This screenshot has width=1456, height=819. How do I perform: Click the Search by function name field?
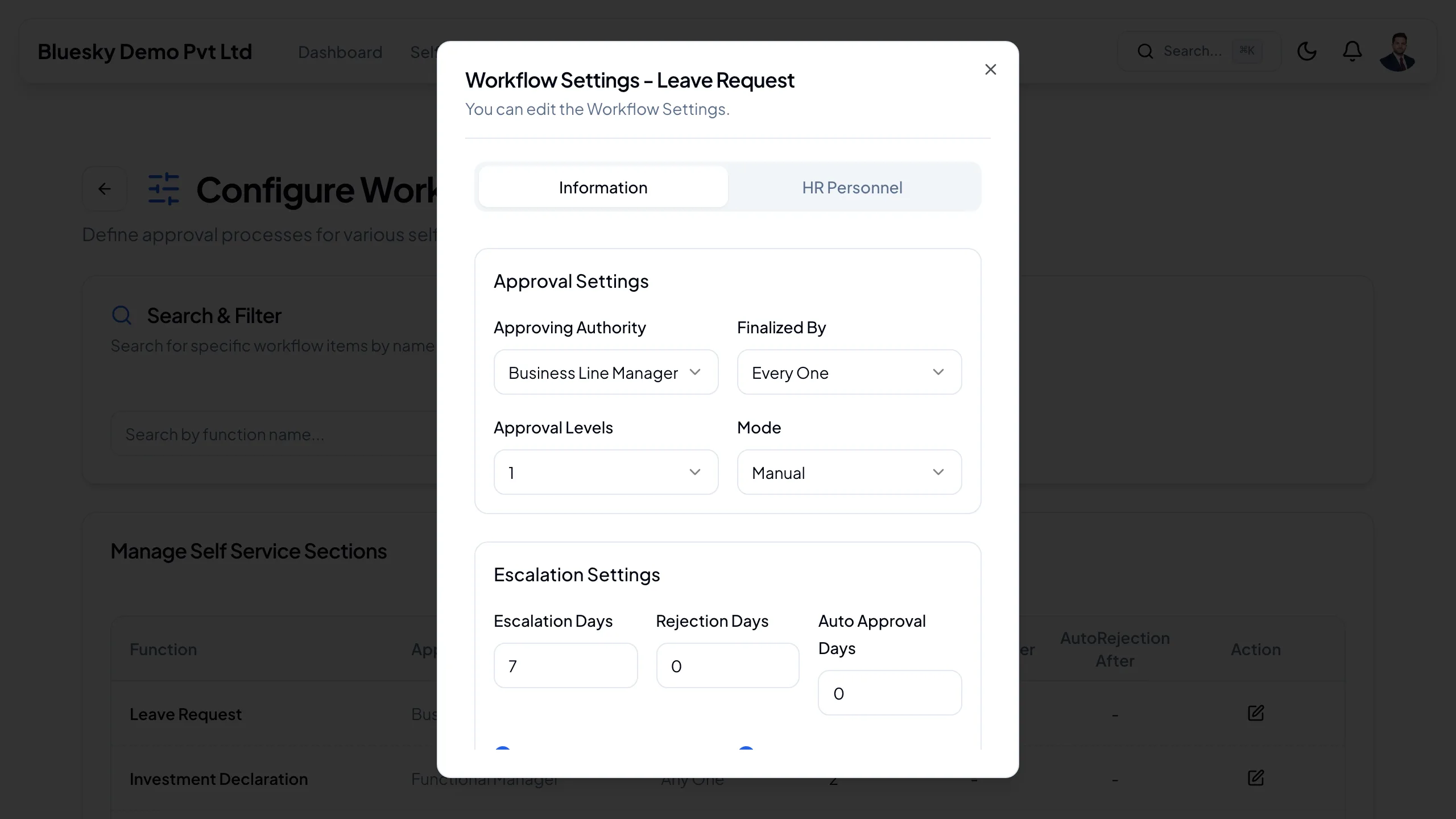274,434
